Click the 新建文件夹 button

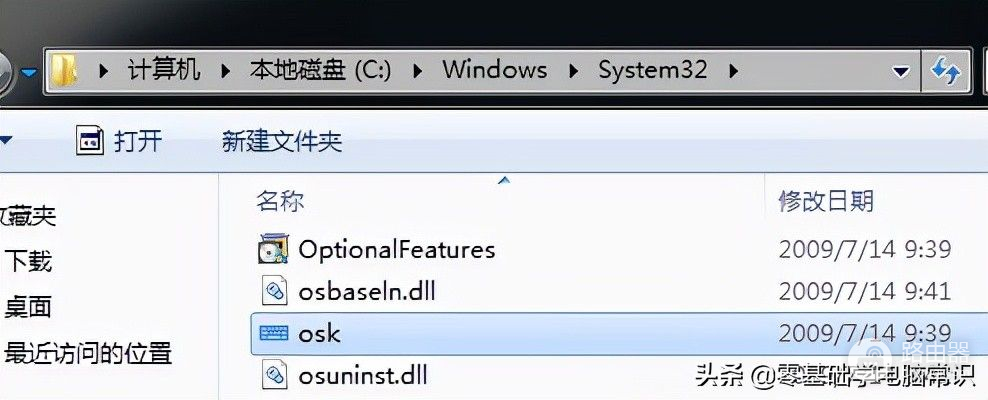282,141
